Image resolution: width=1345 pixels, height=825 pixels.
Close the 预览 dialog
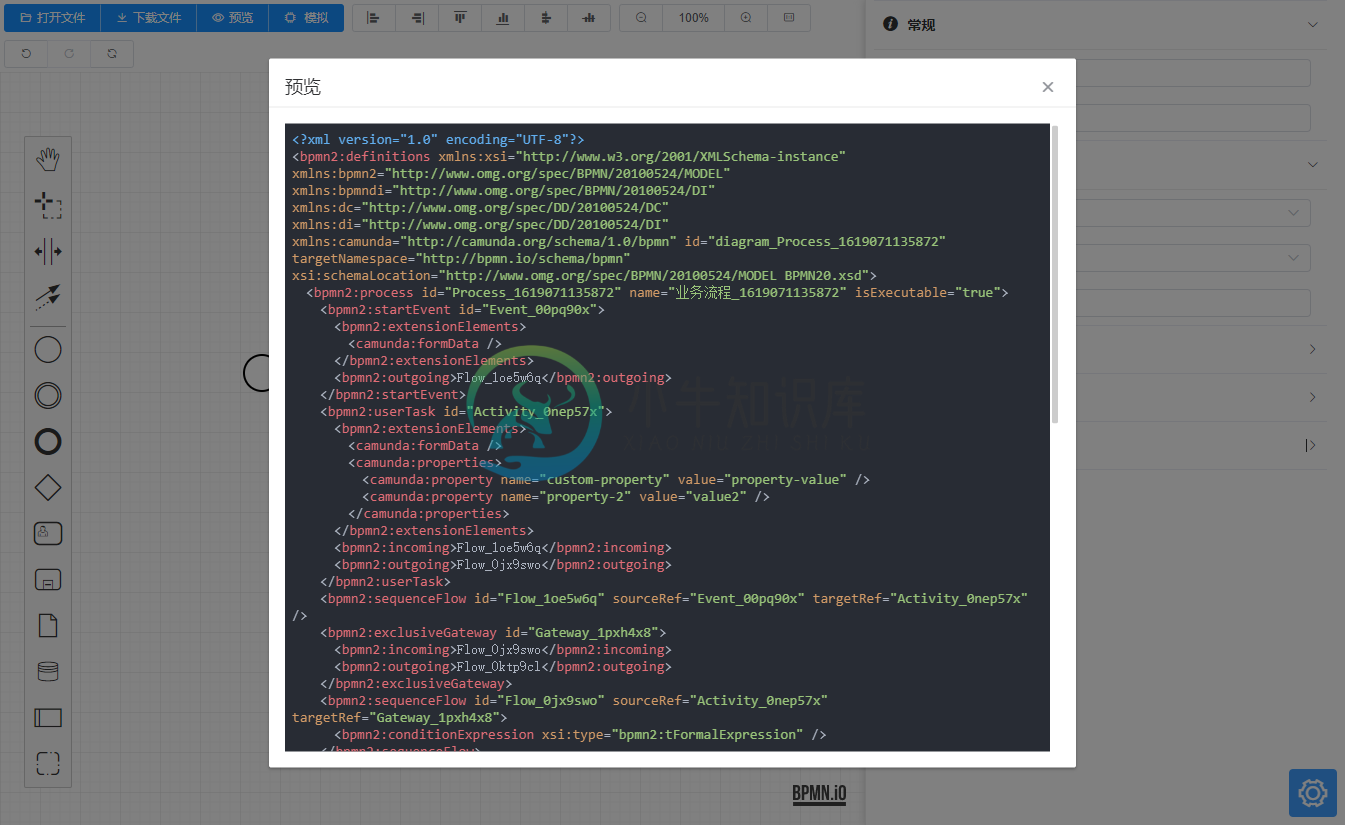[1048, 87]
